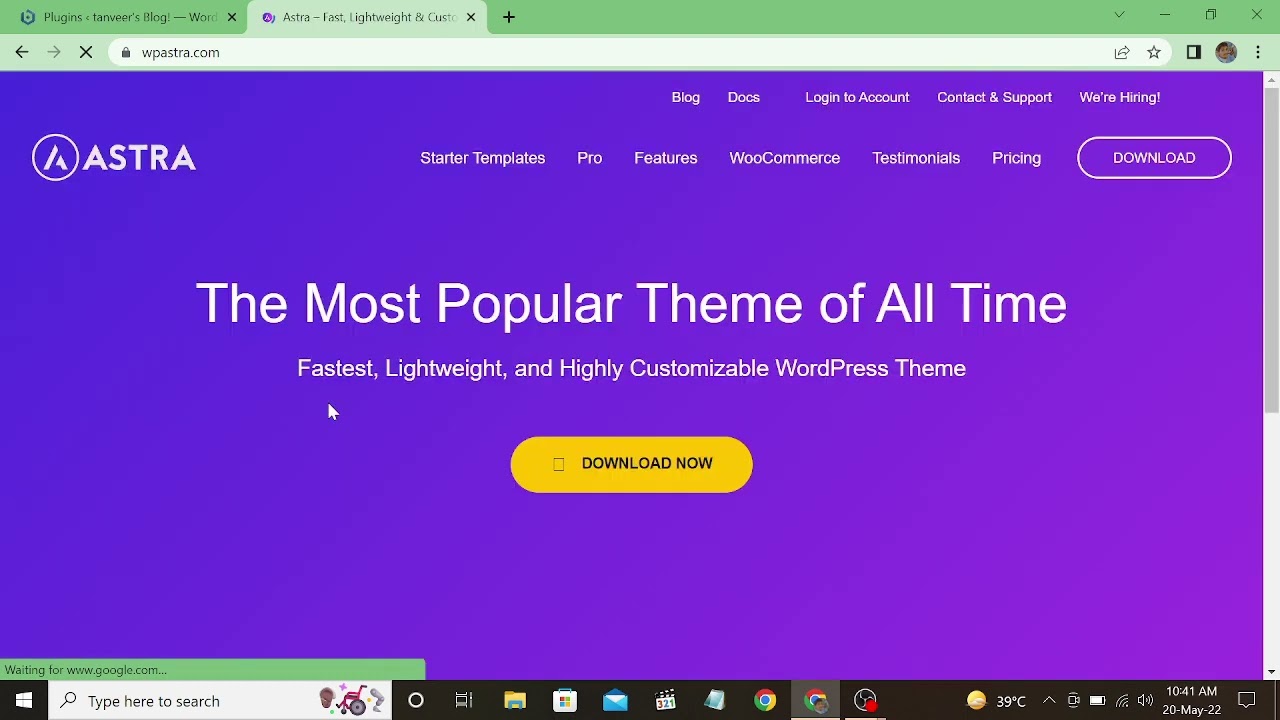Close the Astra browser tab

point(471,17)
